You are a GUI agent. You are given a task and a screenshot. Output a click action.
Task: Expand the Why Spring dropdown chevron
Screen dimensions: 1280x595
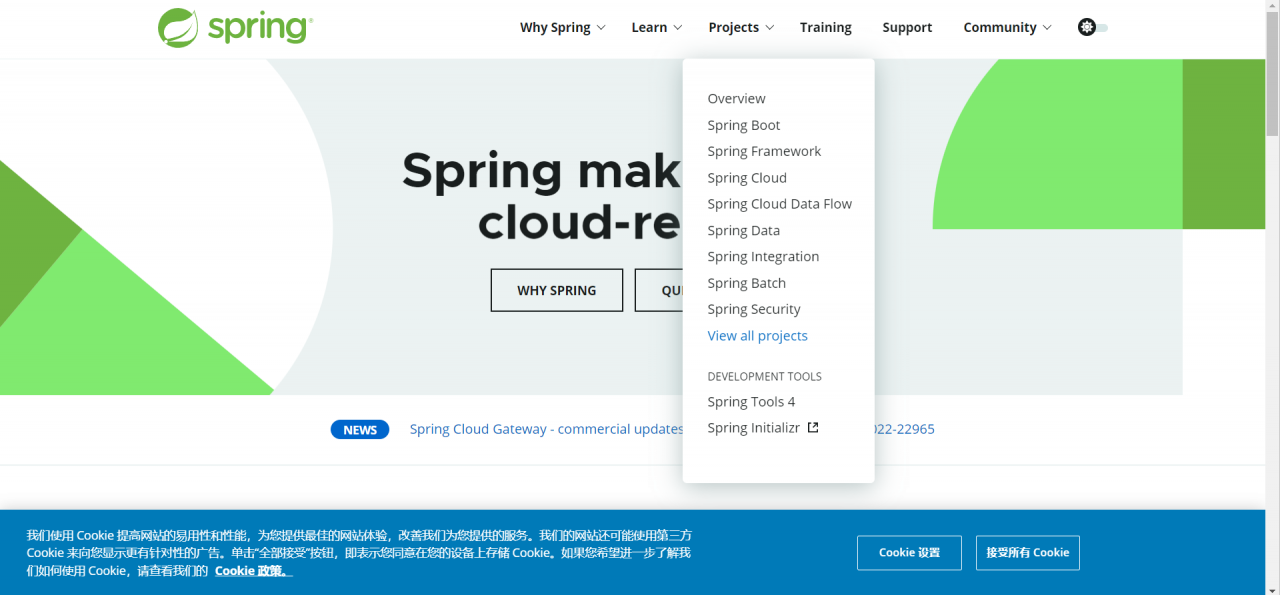tap(601, 28)
